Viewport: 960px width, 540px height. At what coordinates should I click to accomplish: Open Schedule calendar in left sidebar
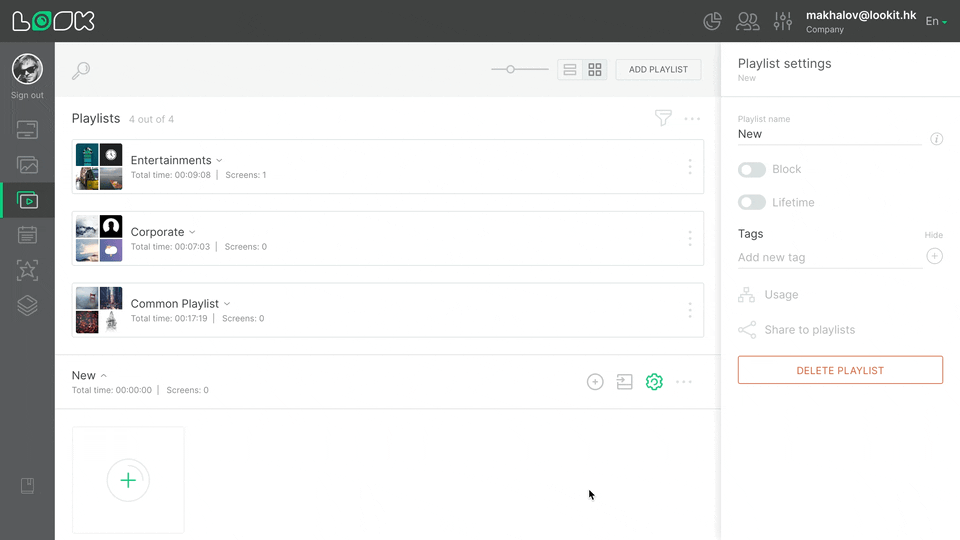point(27,235)
